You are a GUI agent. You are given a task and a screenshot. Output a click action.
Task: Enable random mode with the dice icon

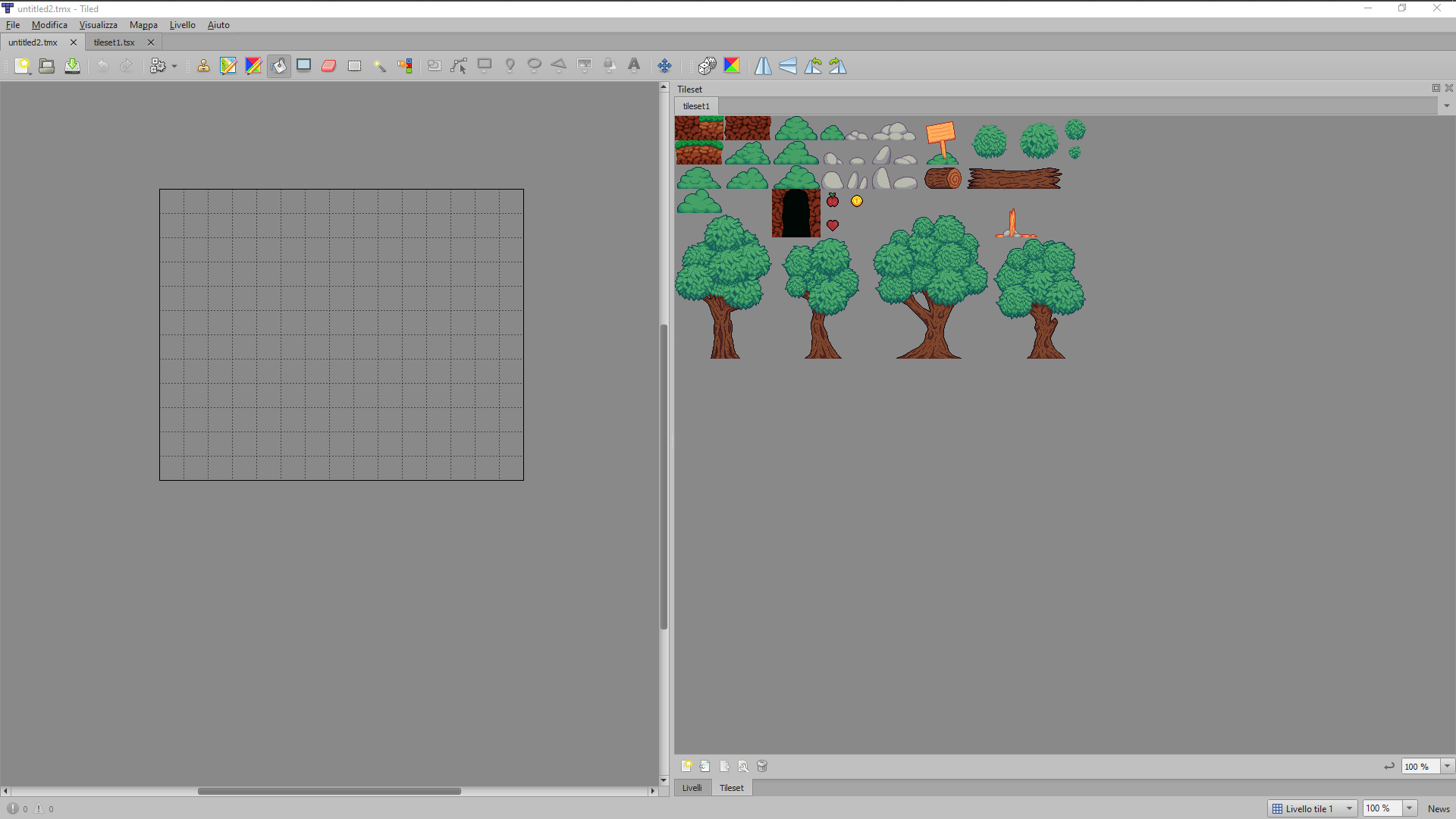(x=707, y=66)
